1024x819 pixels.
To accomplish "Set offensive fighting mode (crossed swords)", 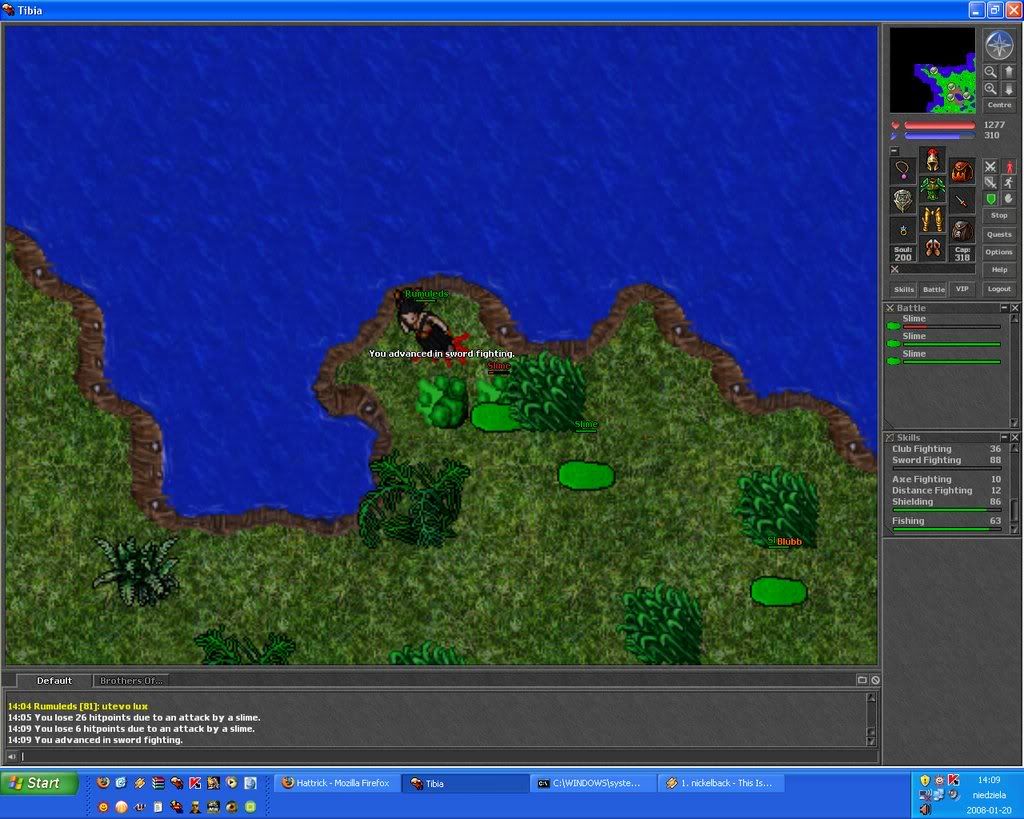I will click(x=991, y=167).
